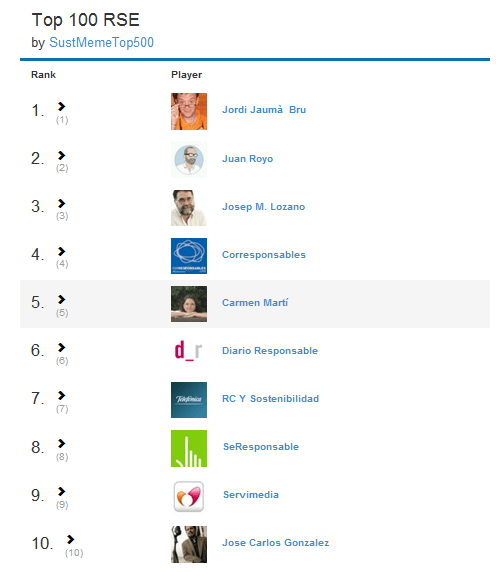Viewport: 496px width, 572px height.
Task: Select the Telefónica logo for RC Y Sostenibilidad
Action: [189, 400]
